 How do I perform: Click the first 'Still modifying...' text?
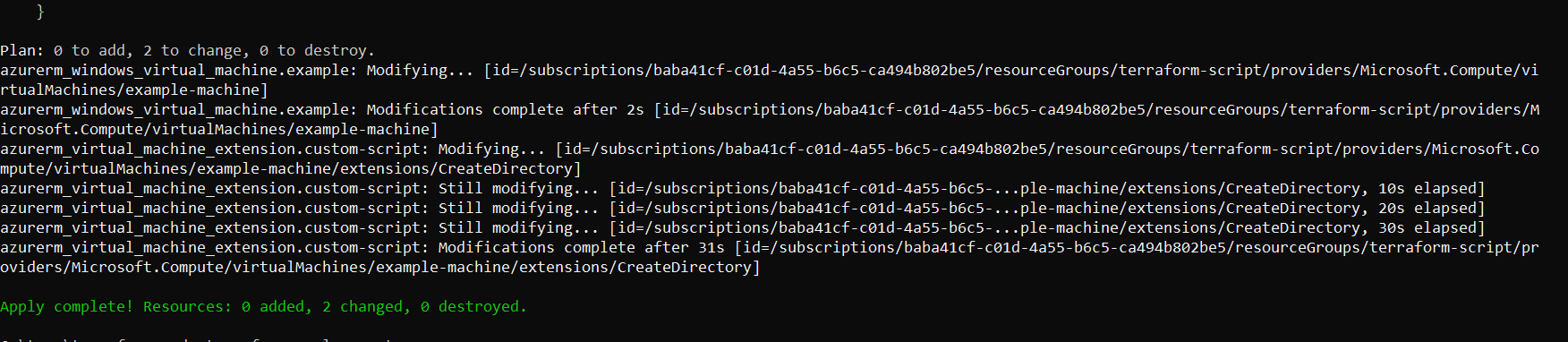[518, 189]
